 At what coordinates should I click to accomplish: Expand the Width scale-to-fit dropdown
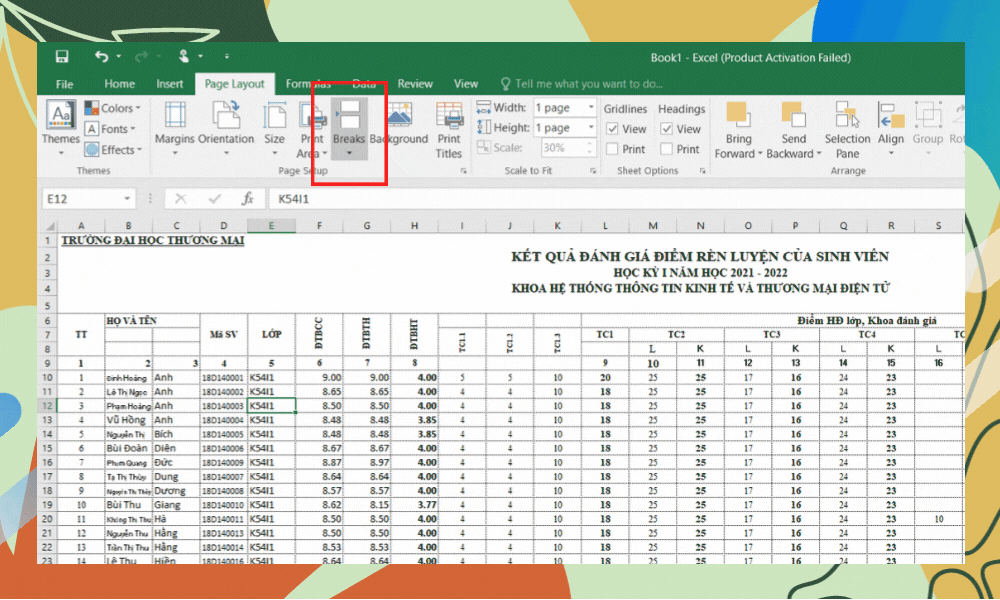click(590, 108)
